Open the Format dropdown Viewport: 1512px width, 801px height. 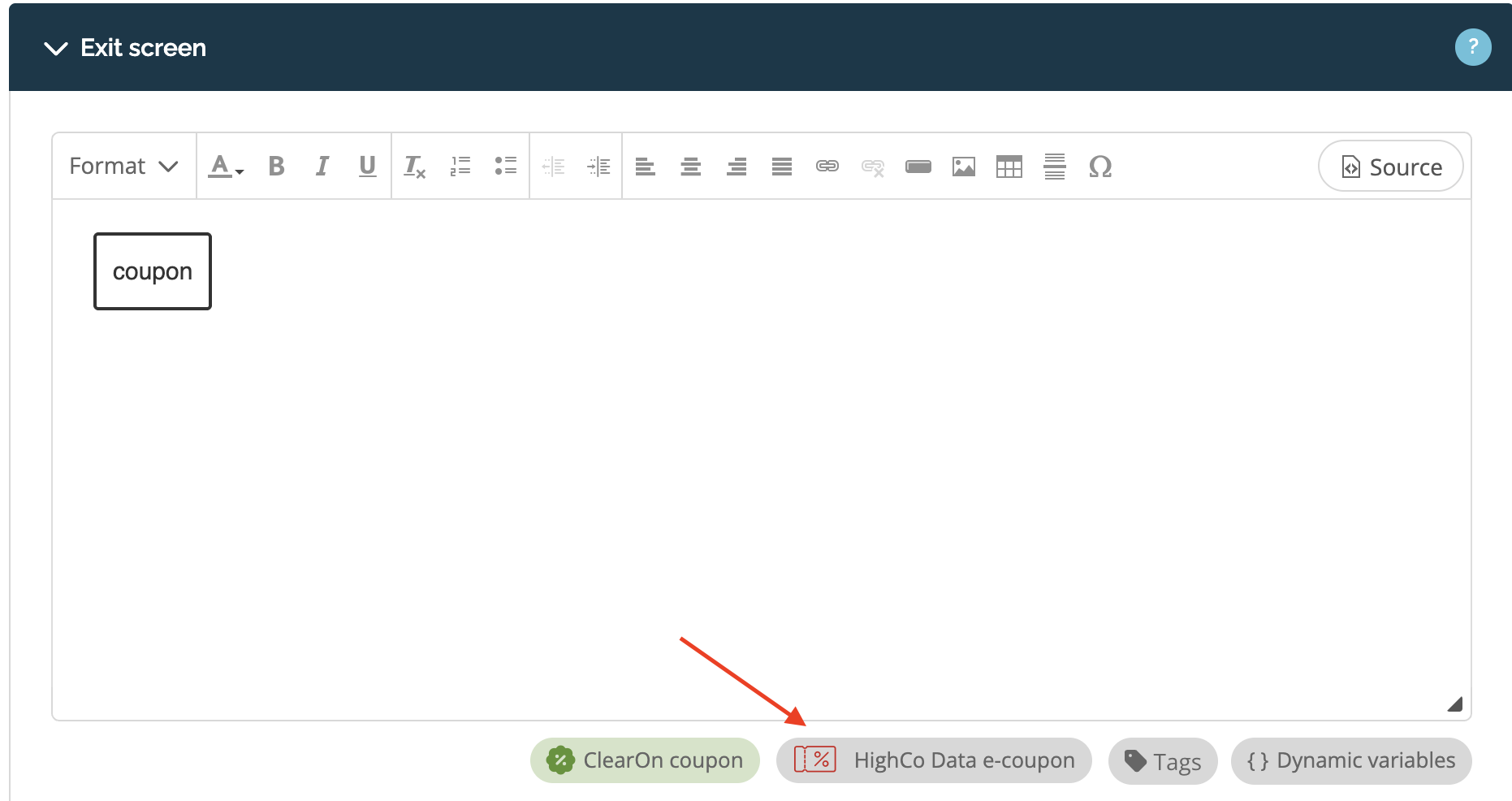(122, 166)
